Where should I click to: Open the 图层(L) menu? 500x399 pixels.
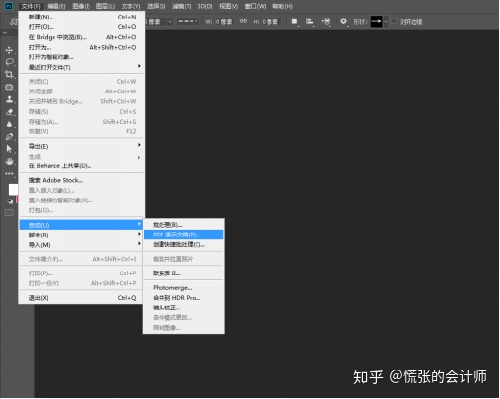[x=105, y=6]
